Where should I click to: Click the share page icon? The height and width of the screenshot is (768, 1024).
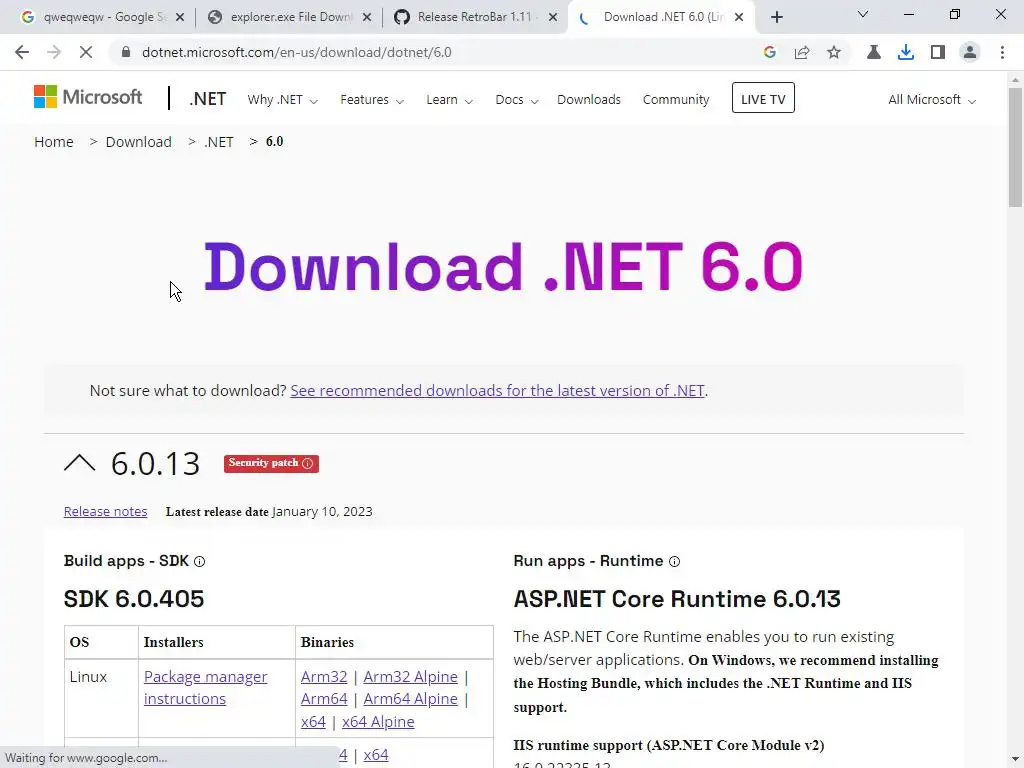click(x=802, y=52)
